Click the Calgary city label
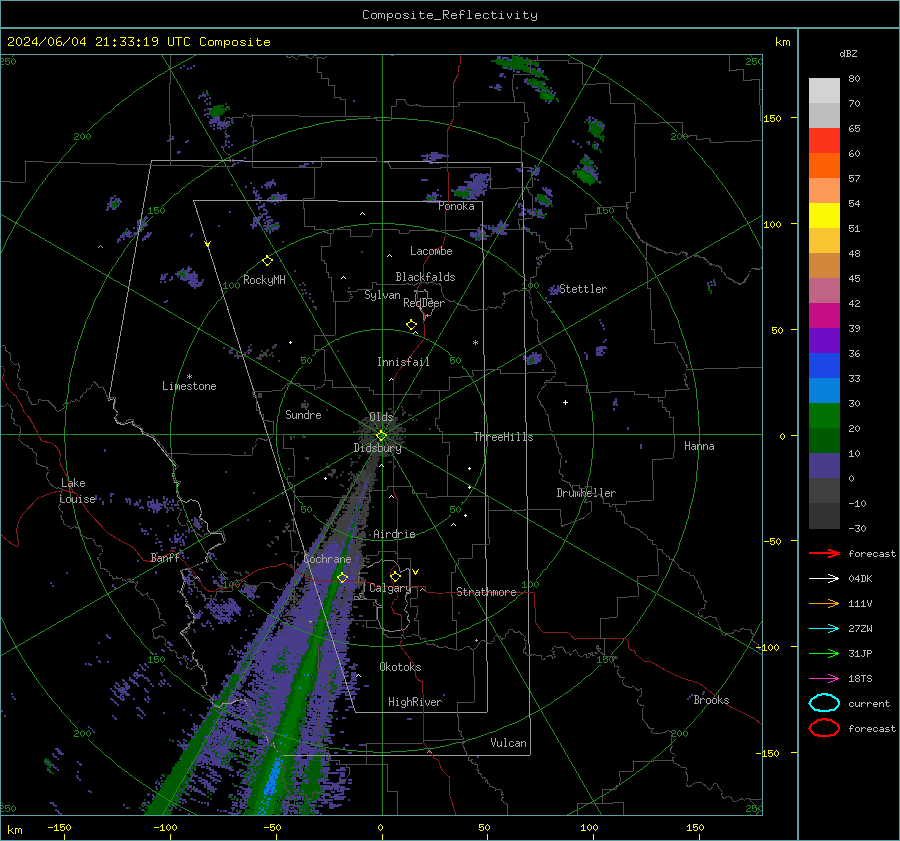The width and height of the screenshot is (900, 841). (390, 588)
